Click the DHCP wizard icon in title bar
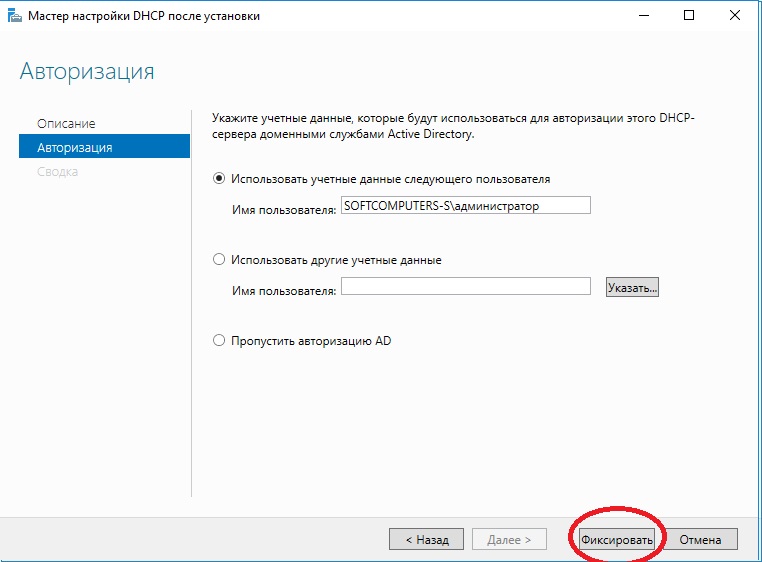762x562 pixels. (15, 16)
